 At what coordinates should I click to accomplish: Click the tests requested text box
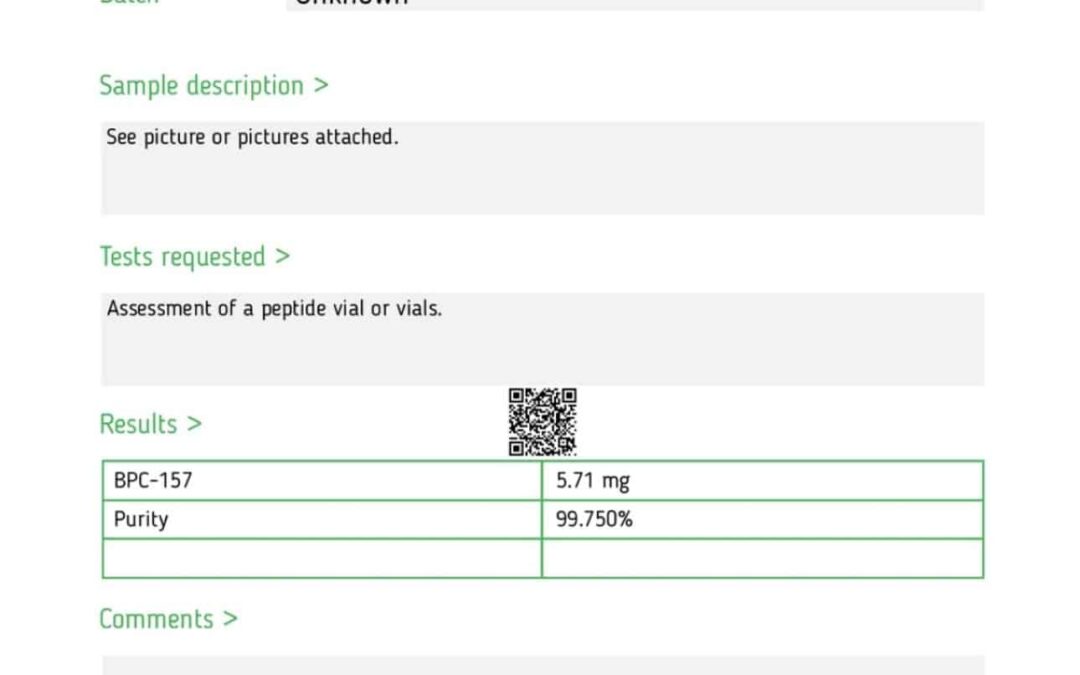[543, 339]
